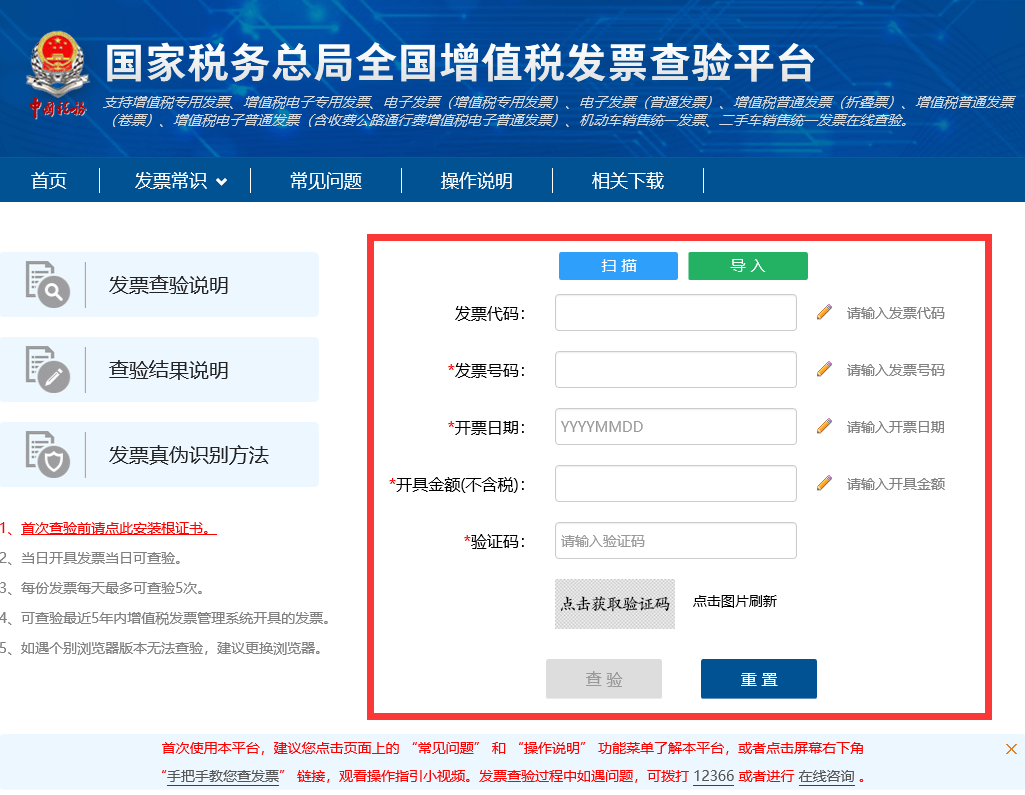Click the 验证码 field label
This screenshot has width=1025, height=795.
pos(495,542)
